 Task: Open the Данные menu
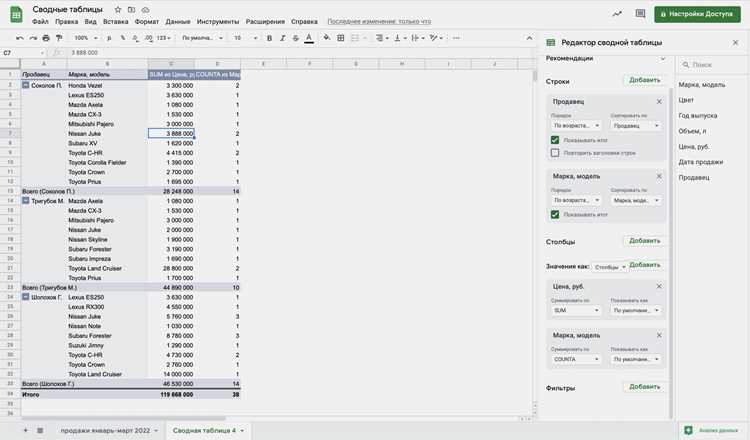177,22
